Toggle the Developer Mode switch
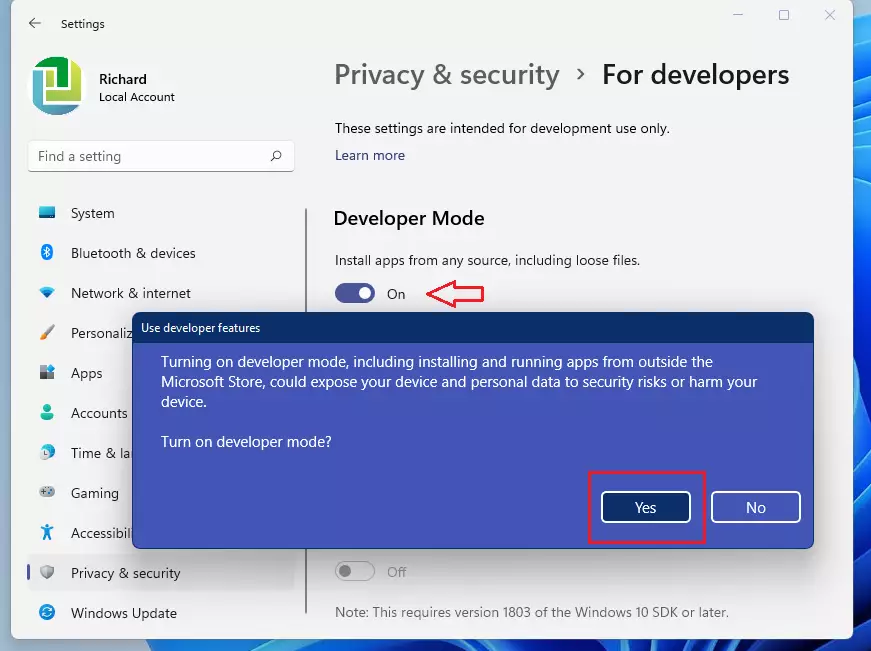The height and width of the screenshot is (651, 871). tap(355, 293)
